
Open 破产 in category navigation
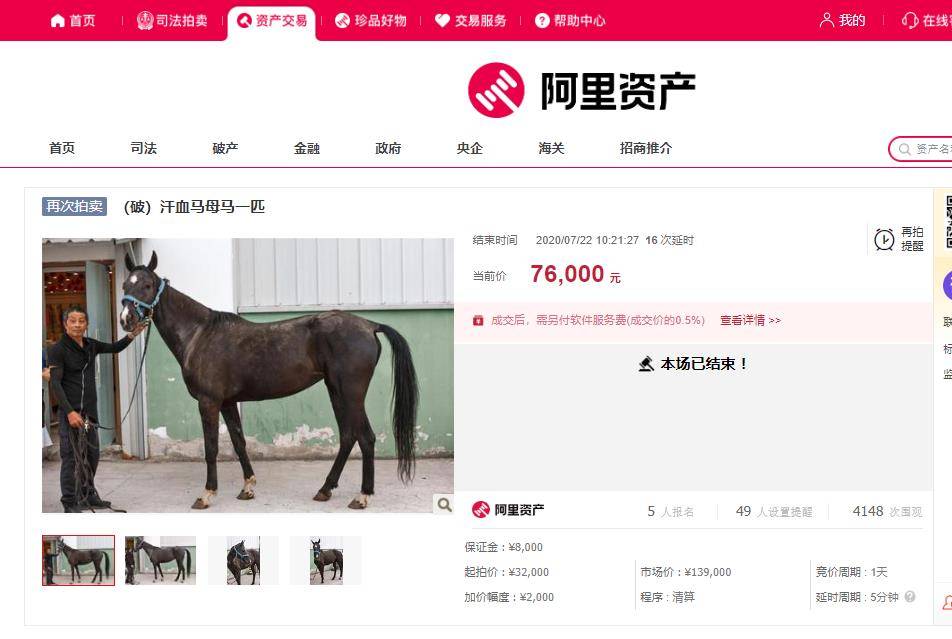tap(225, 148)
